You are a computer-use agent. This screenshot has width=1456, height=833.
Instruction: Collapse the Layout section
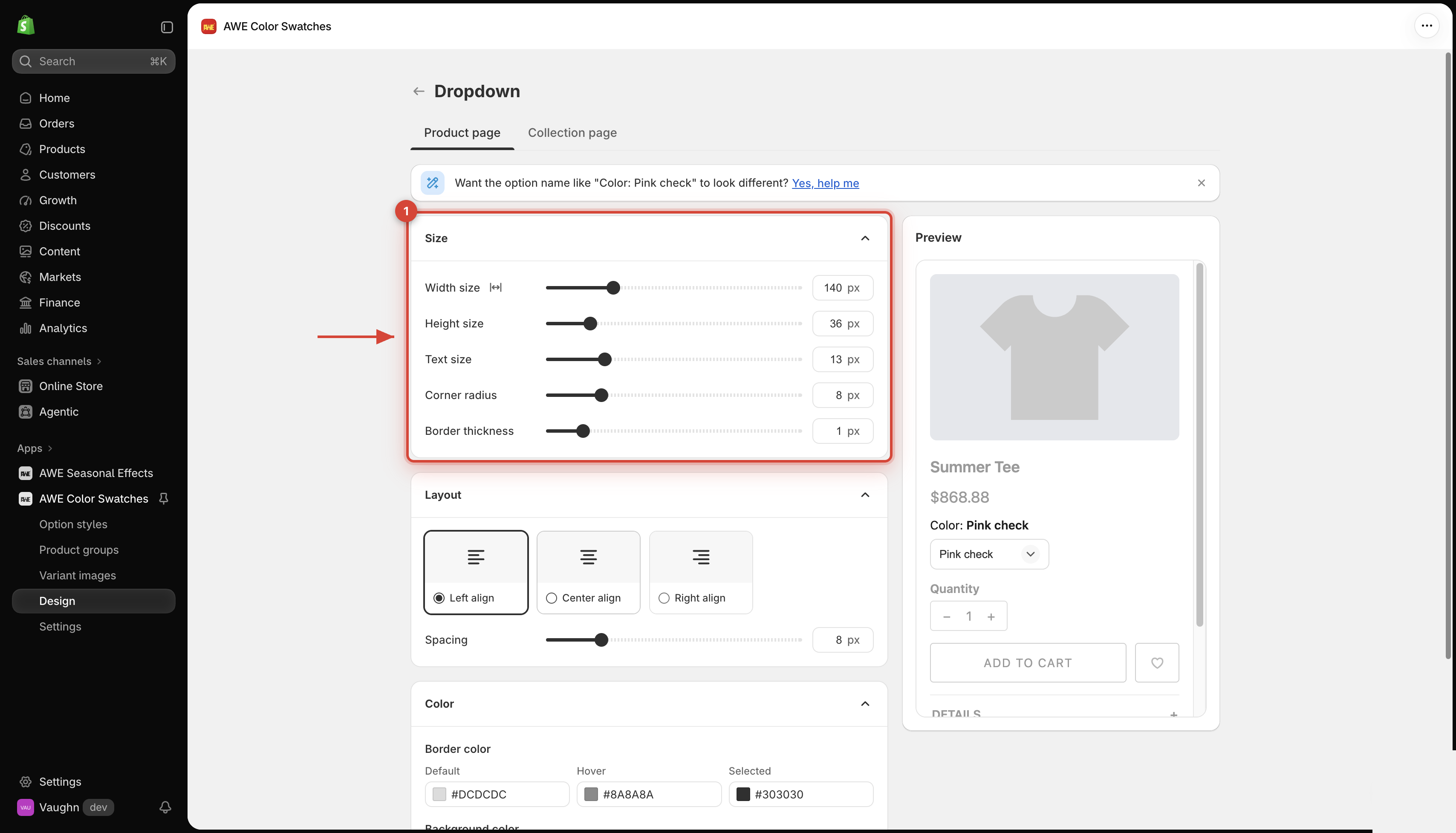(x=865, y=495)
